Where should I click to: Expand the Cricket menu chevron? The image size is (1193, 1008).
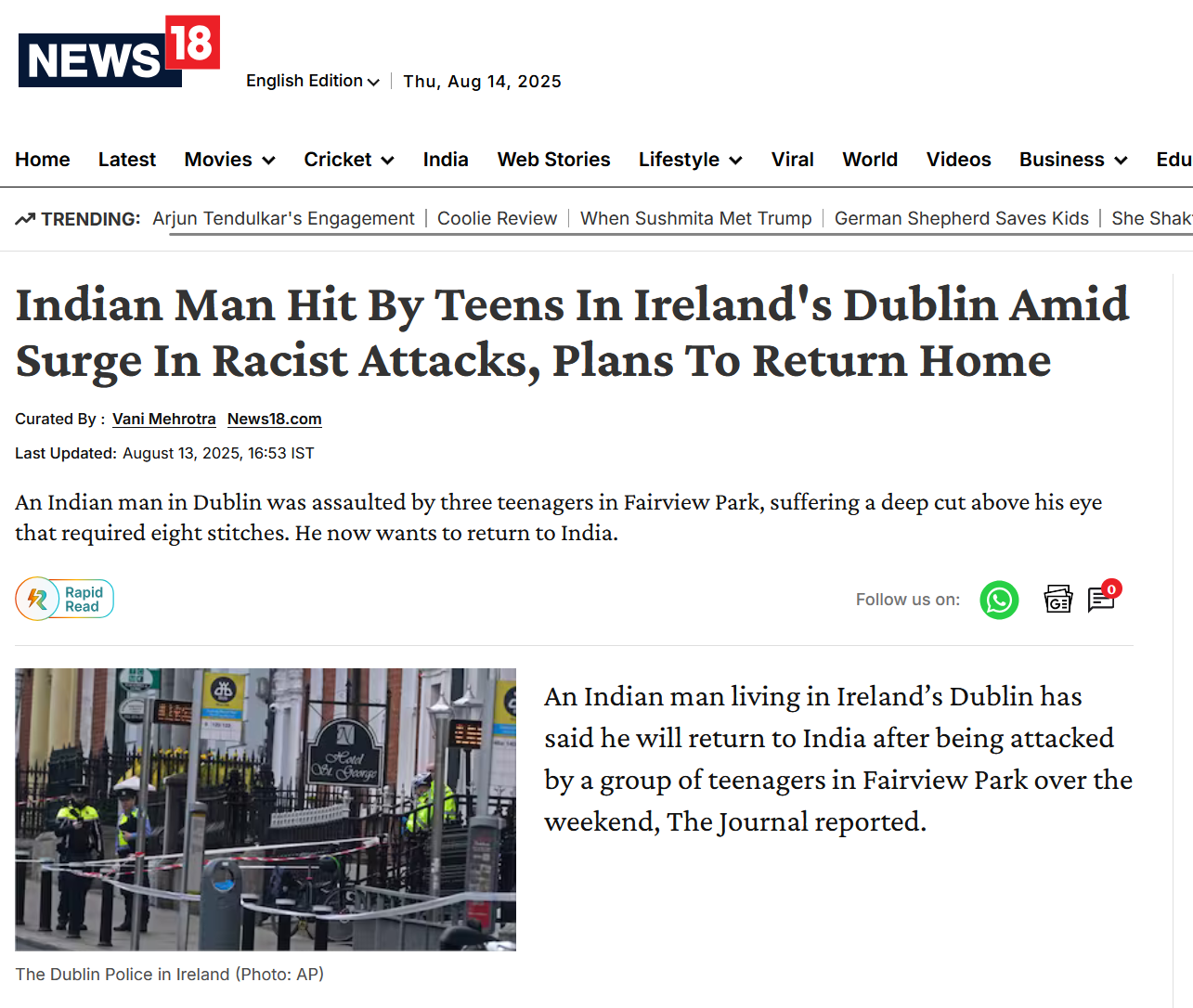click(388, 161)
